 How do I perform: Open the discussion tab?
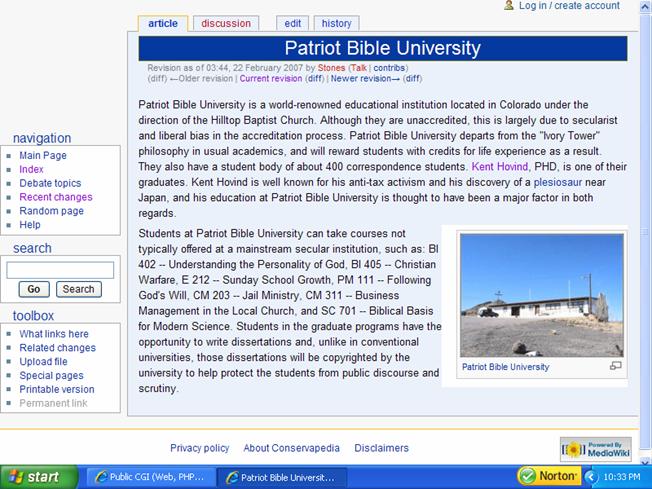(226, 24)
